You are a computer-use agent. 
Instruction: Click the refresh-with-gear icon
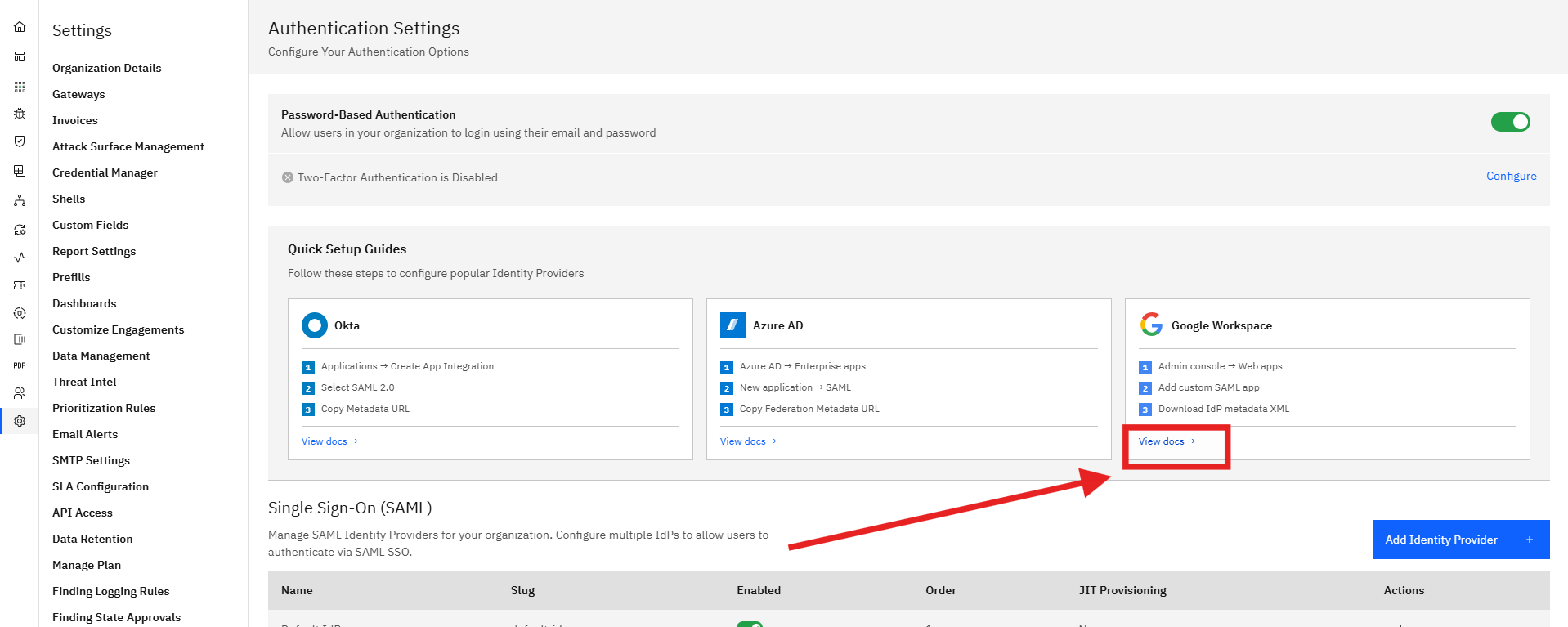coord(20,230)
